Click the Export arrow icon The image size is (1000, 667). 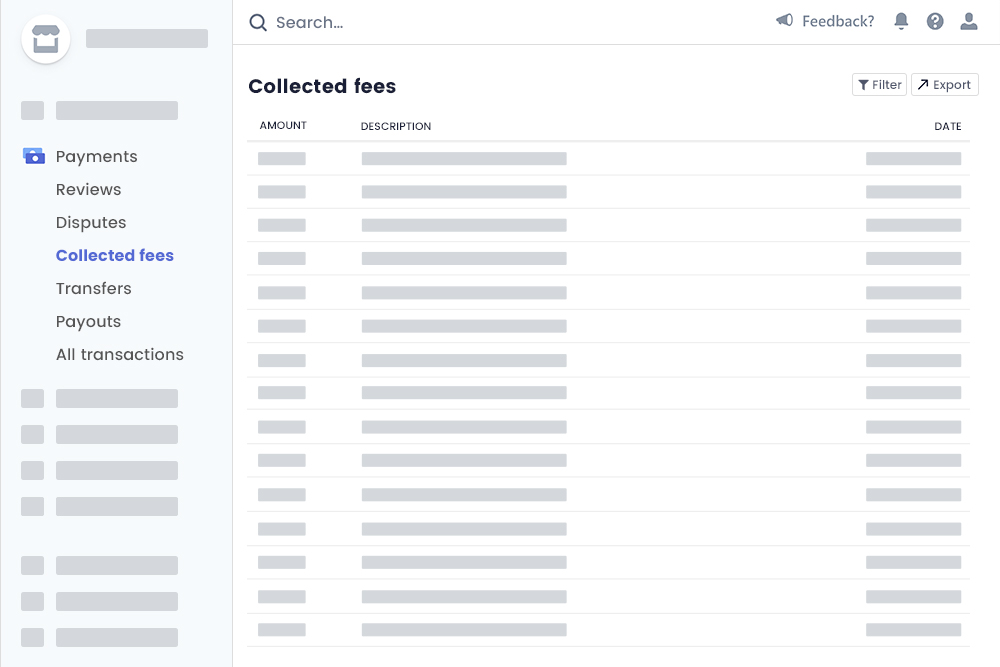[x=924, y=84]
